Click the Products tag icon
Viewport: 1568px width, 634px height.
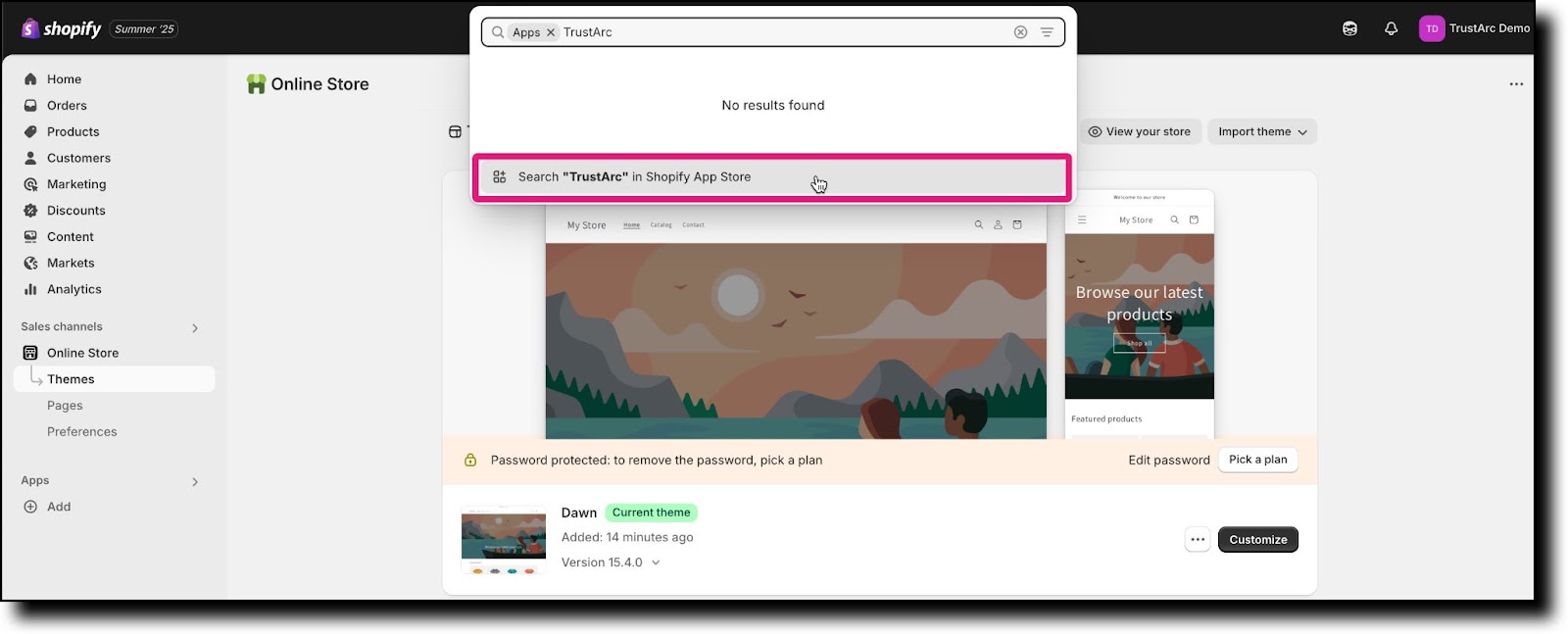30,132
